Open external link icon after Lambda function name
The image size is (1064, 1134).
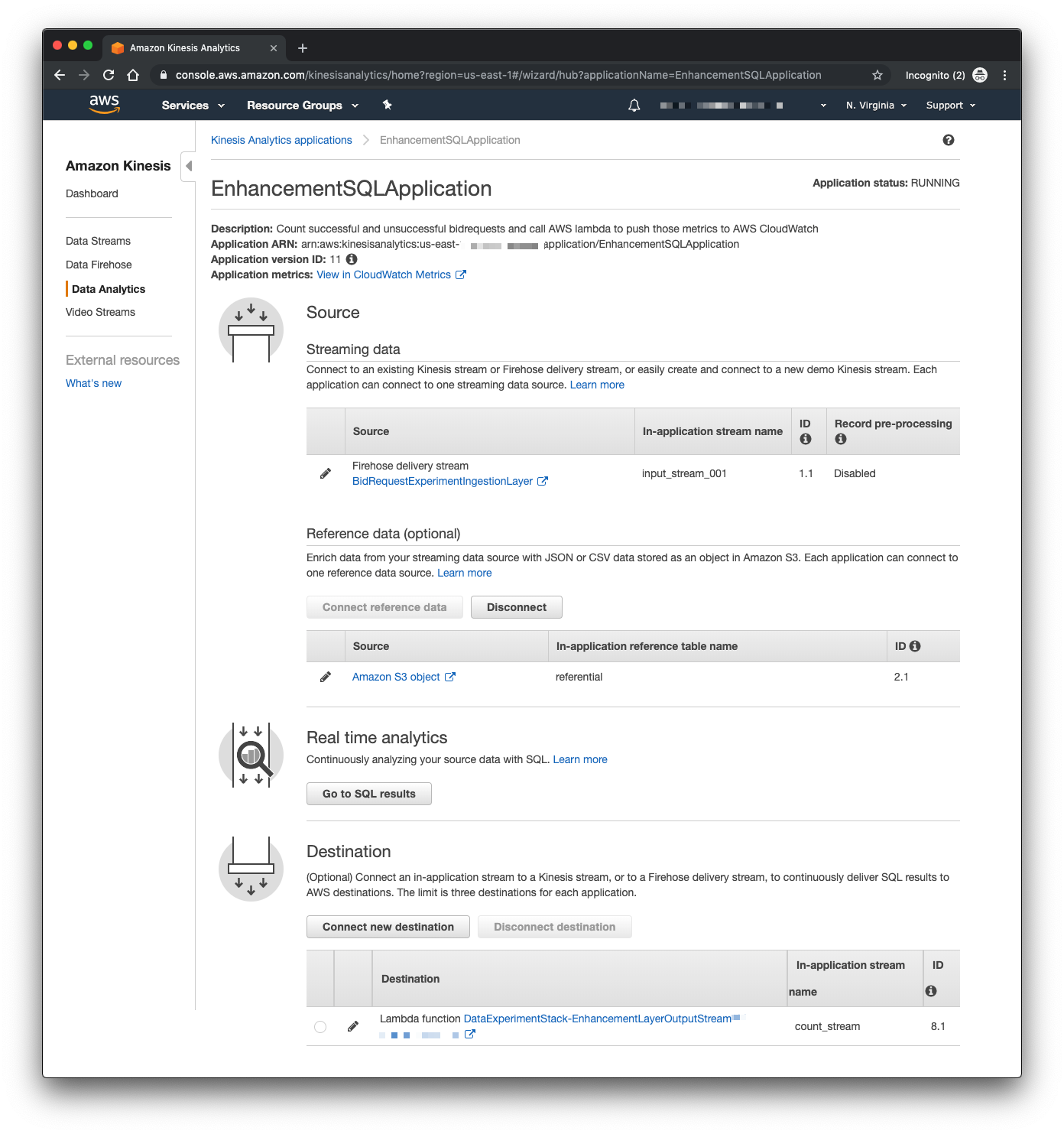pyautogui.click(x=470, y=1034)
